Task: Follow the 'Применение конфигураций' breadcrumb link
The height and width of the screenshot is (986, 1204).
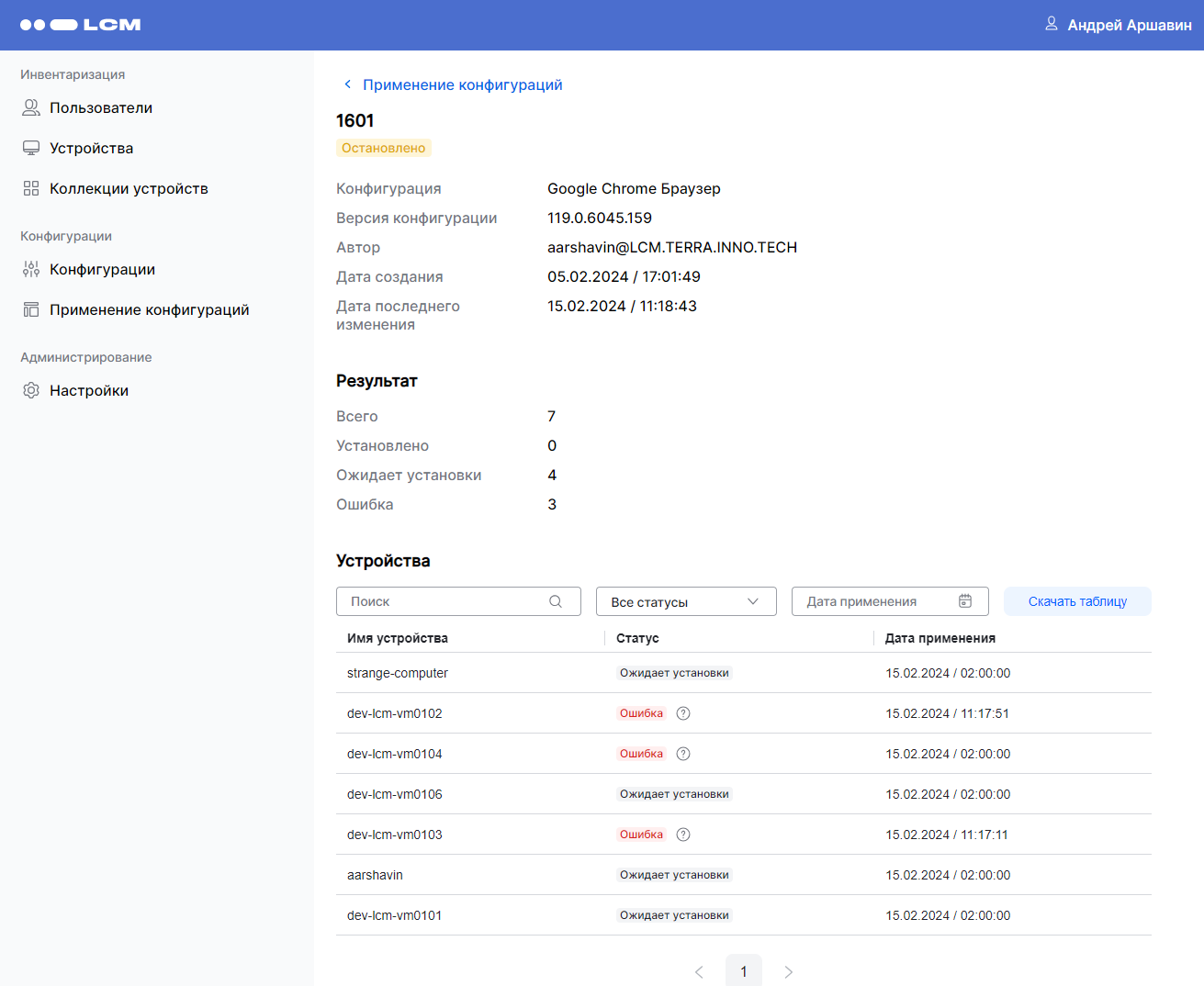Action: point(462,84)
